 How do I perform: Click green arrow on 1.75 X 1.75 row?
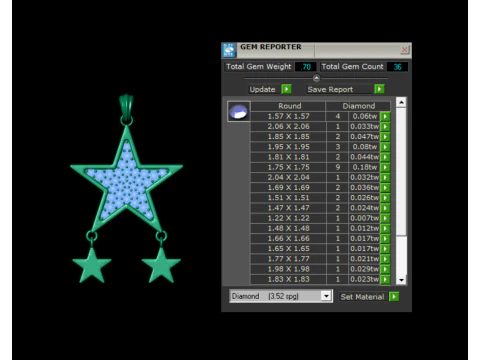[x=385, y=167]
